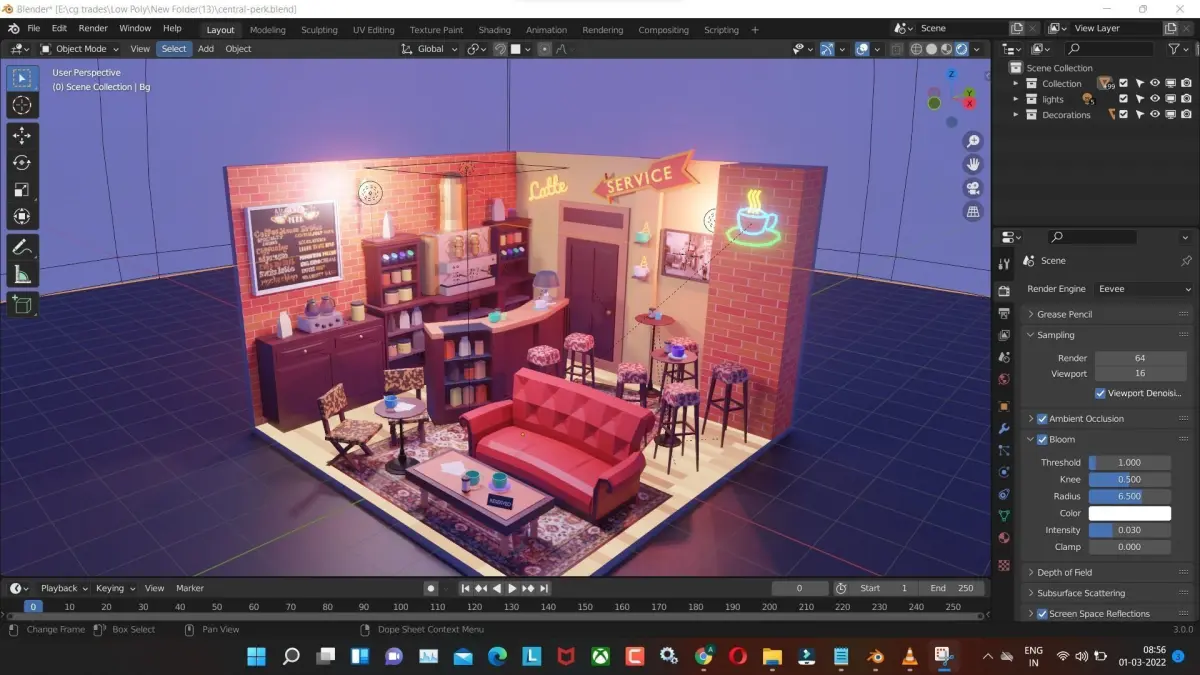Expand the lights collection tree row
Screen dimensions: 1200x675
pos(1016,99)
